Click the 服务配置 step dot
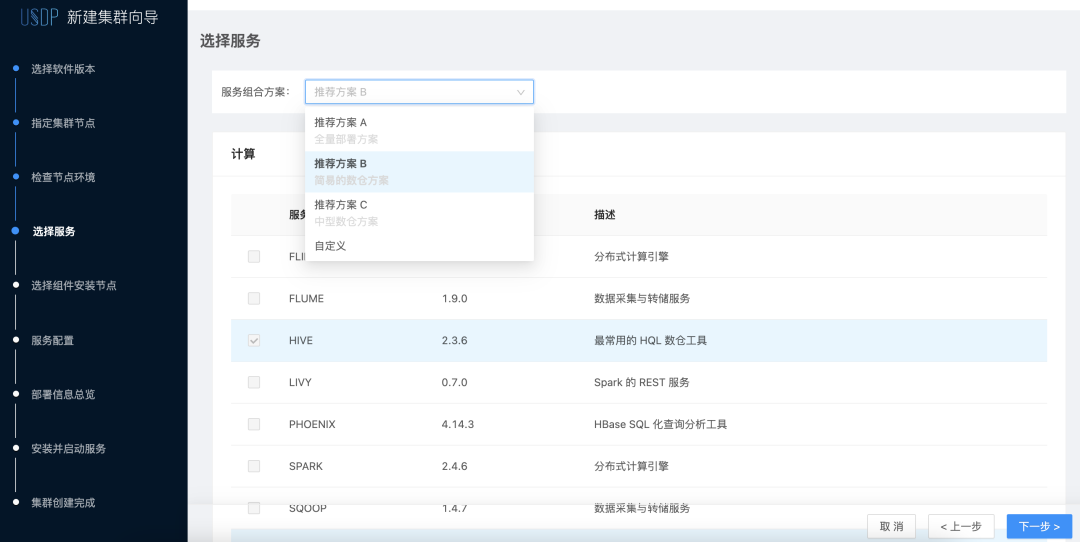The image size is (1080, 542). click(x=15, y=340)
